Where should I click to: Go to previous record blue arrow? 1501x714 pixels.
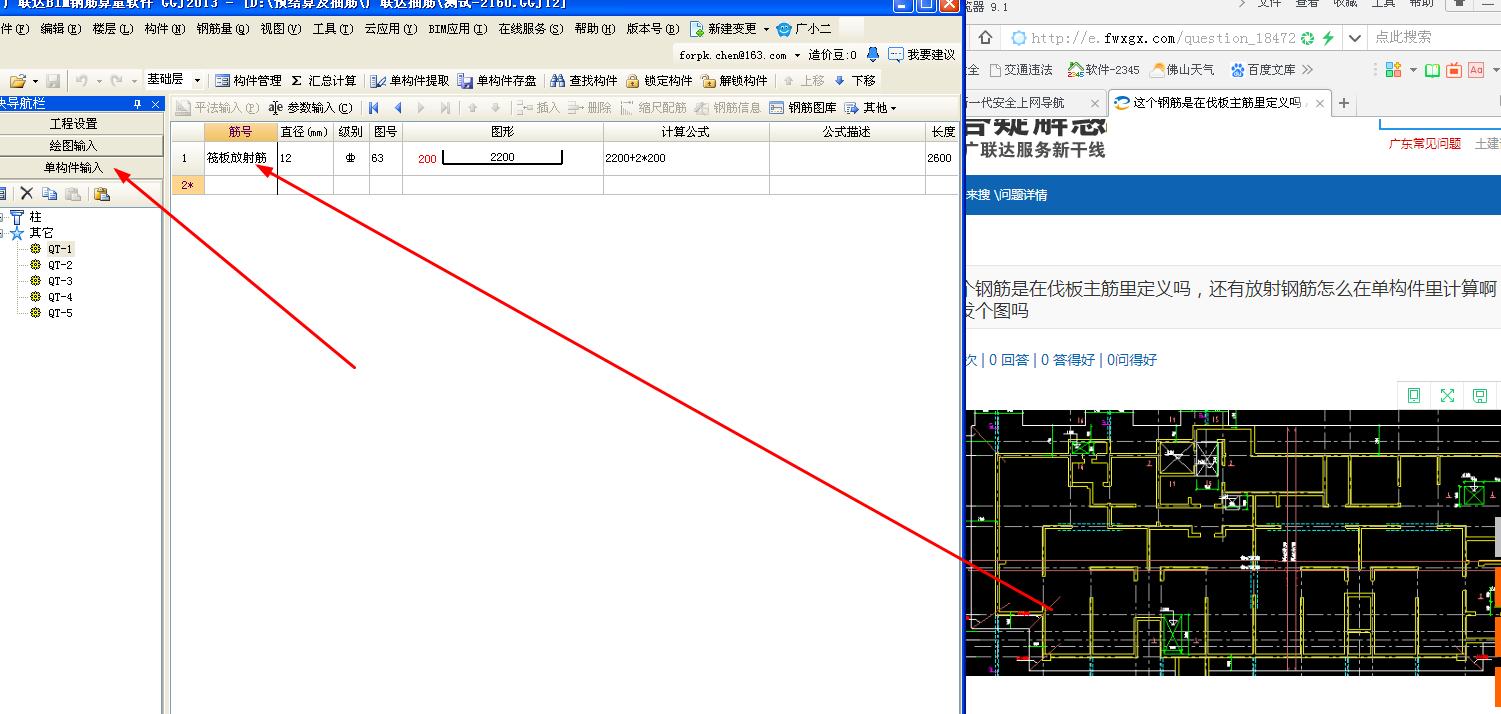tap(398, 108)
